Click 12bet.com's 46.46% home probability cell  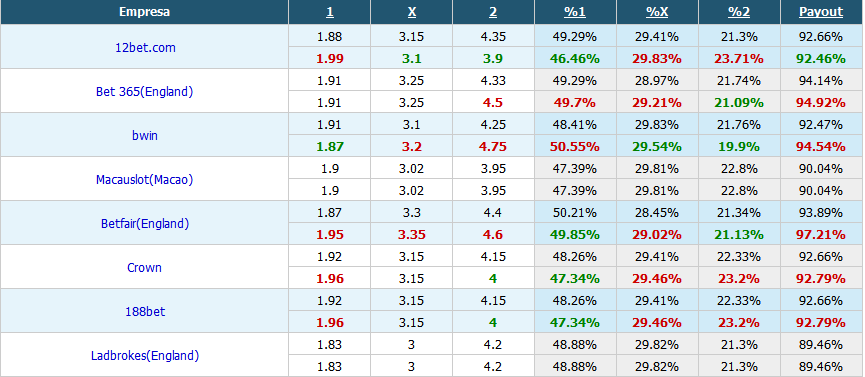click(x=575, y=59)
